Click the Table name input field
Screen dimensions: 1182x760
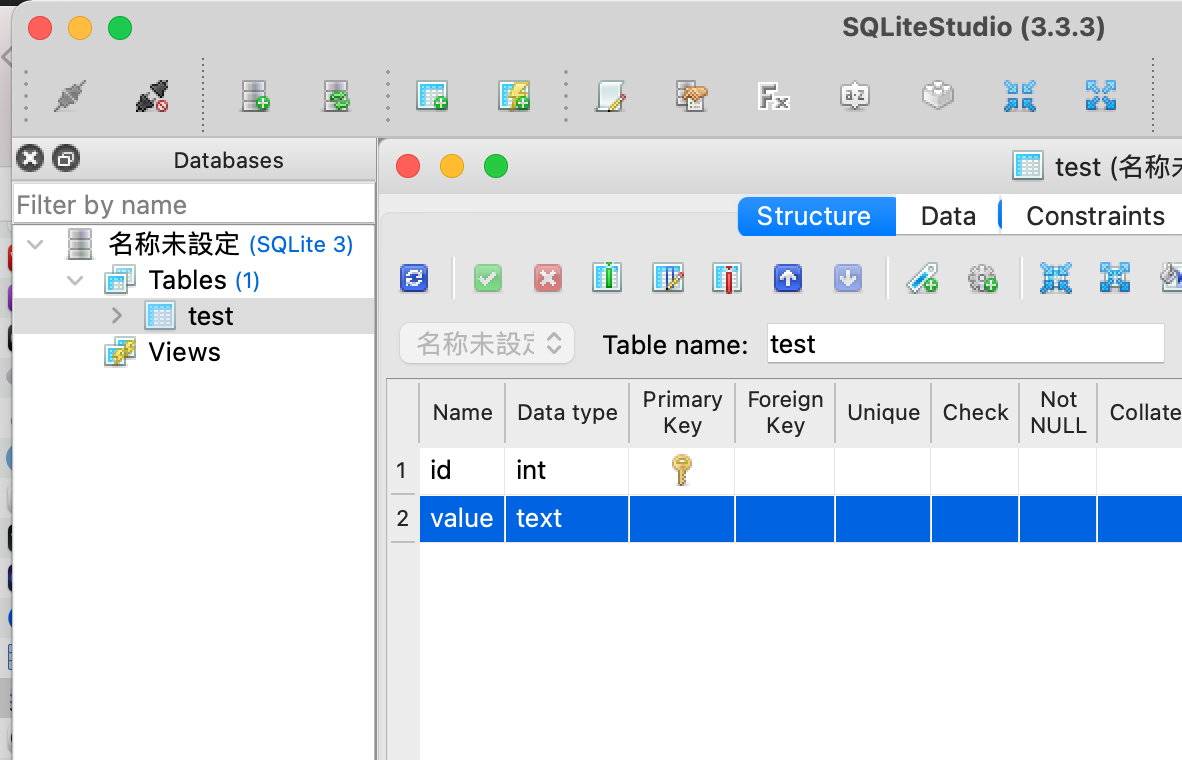coord(965,344)
